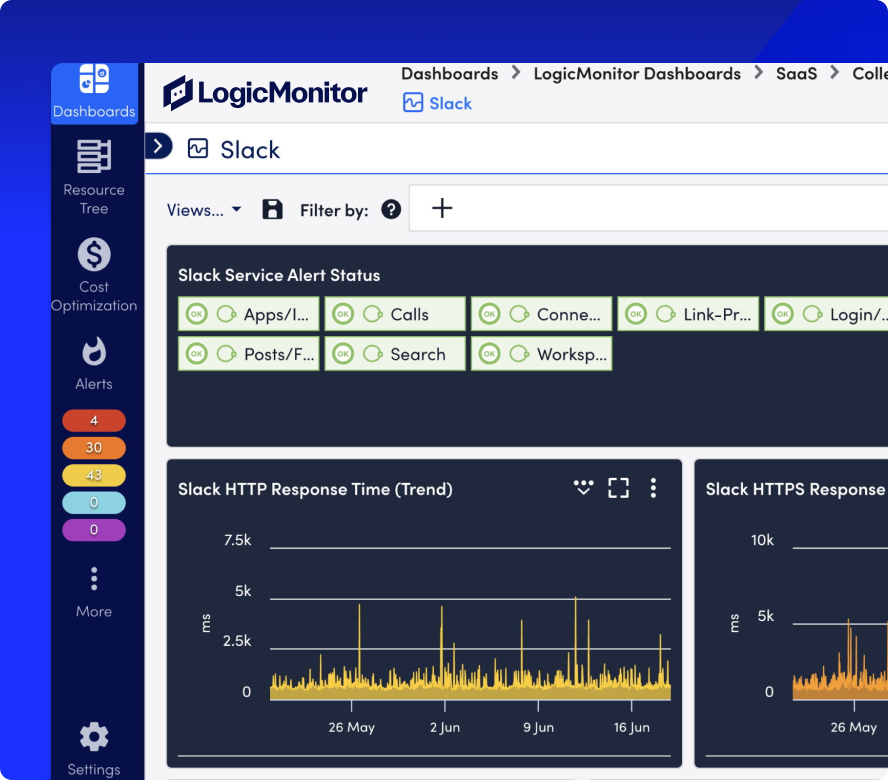The width and height of the screenshot is (888, 780).
Task: Show the 30 error alerts badge
Action: 94,447
